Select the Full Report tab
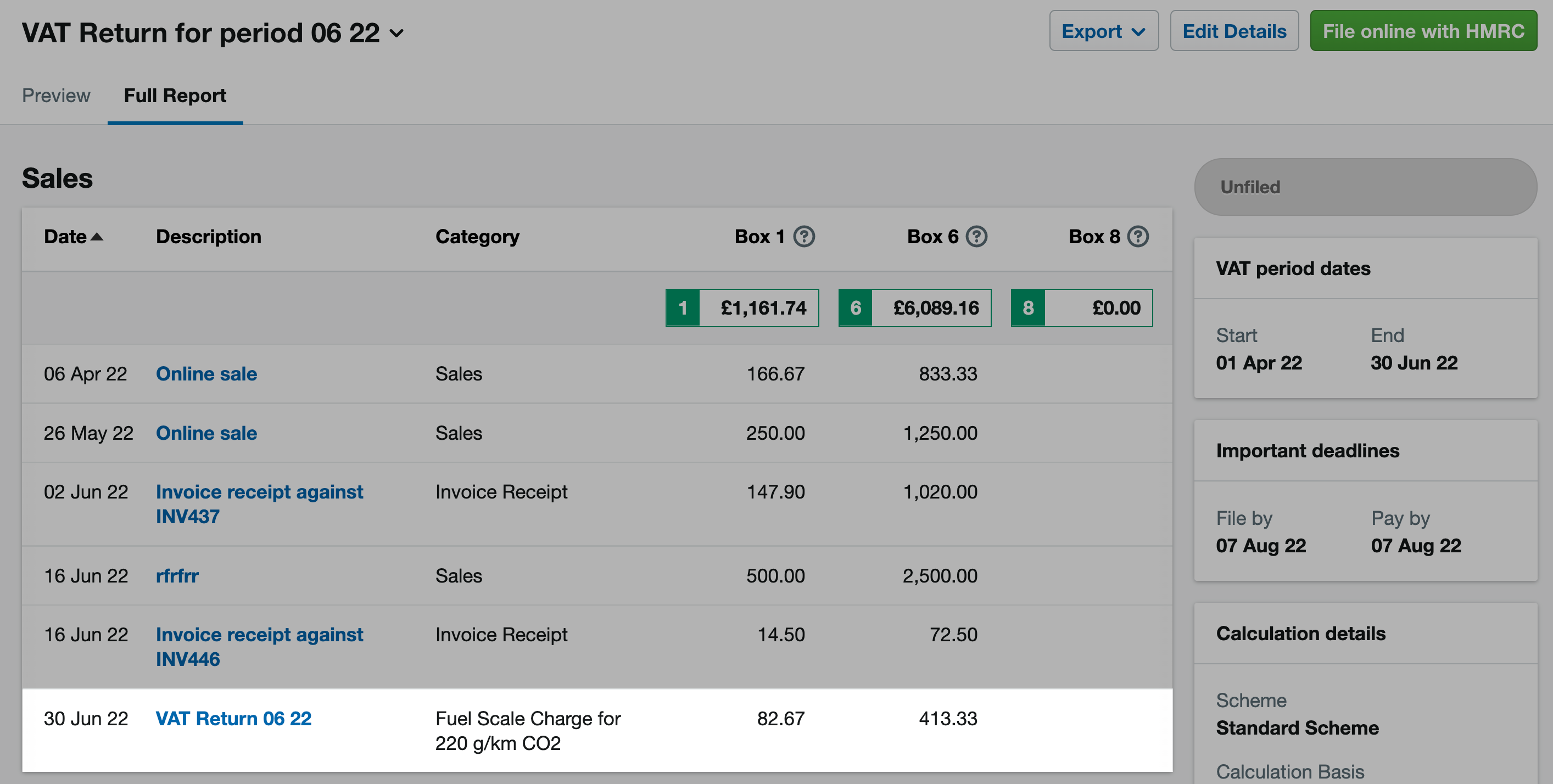Screen dimensions: 1553x784 click(175, 95)
